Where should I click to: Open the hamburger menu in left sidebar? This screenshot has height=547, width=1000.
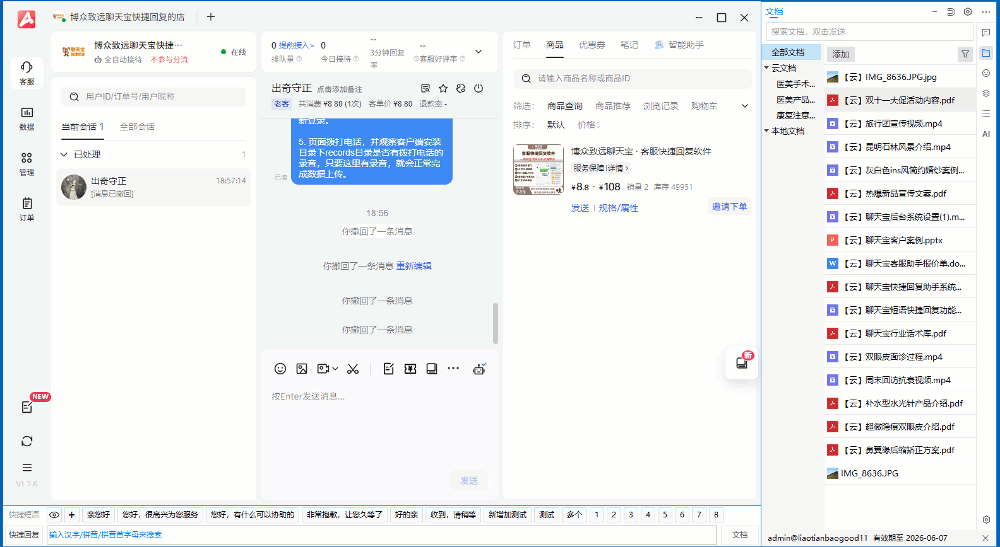pyautogui.click(x=27, y=467)
